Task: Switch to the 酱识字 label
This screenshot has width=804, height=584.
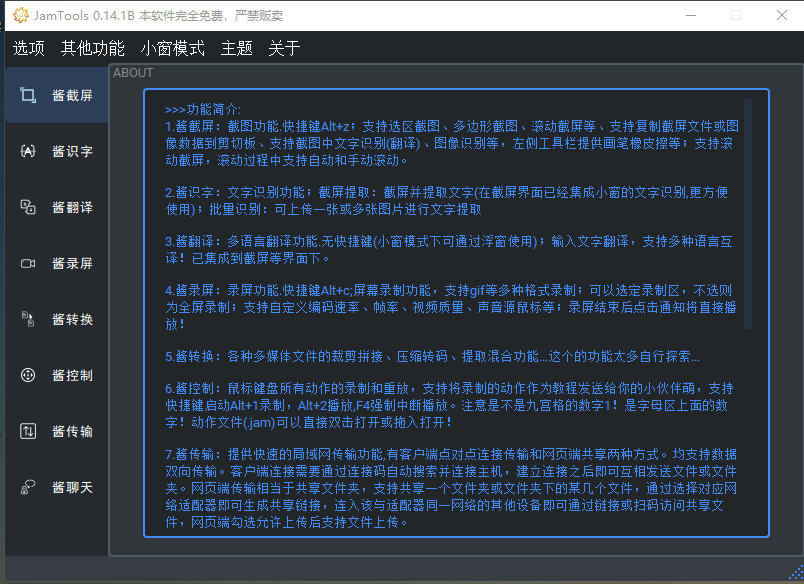Action: click(72, 151)
